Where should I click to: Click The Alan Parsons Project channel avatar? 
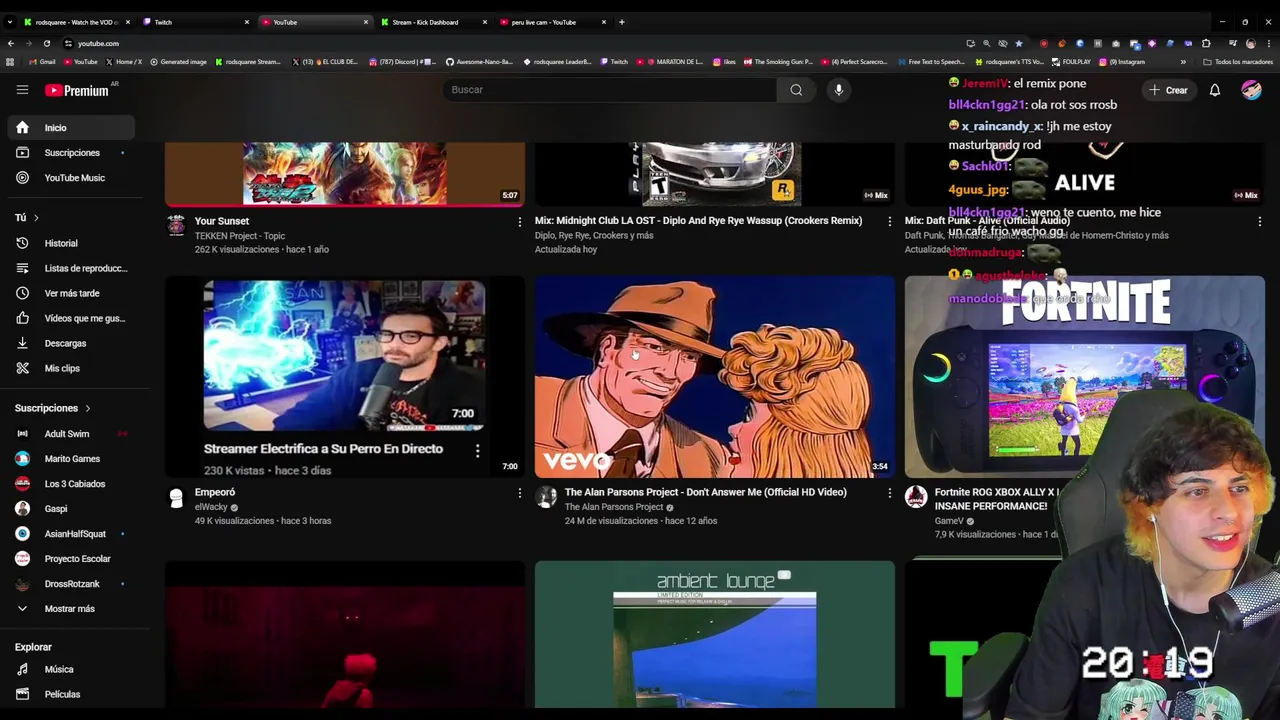point(546,497)
